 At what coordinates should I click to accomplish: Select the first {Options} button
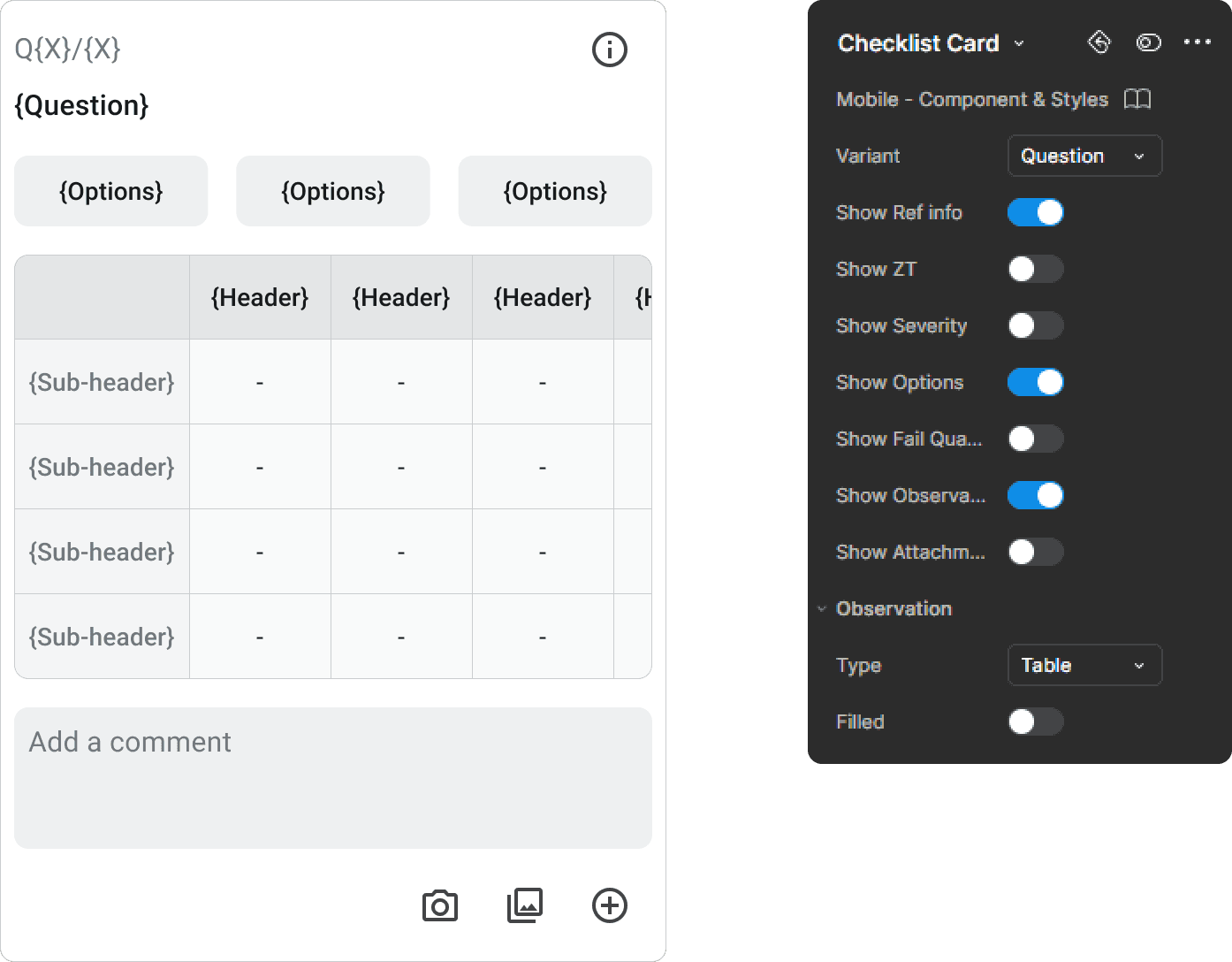[x=111, y=191]
